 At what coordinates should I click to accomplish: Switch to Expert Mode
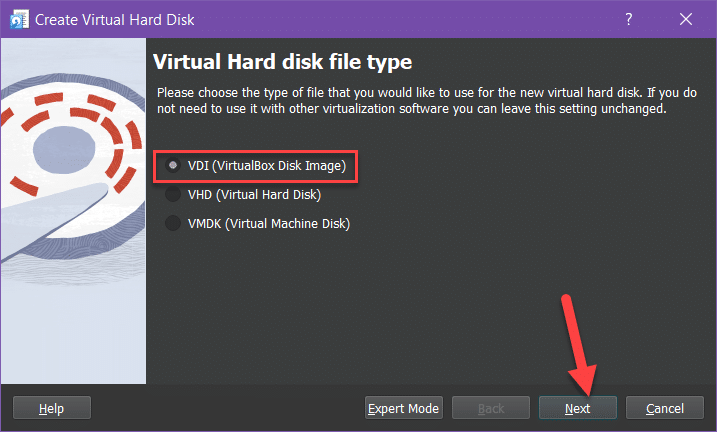pos(403,408)
